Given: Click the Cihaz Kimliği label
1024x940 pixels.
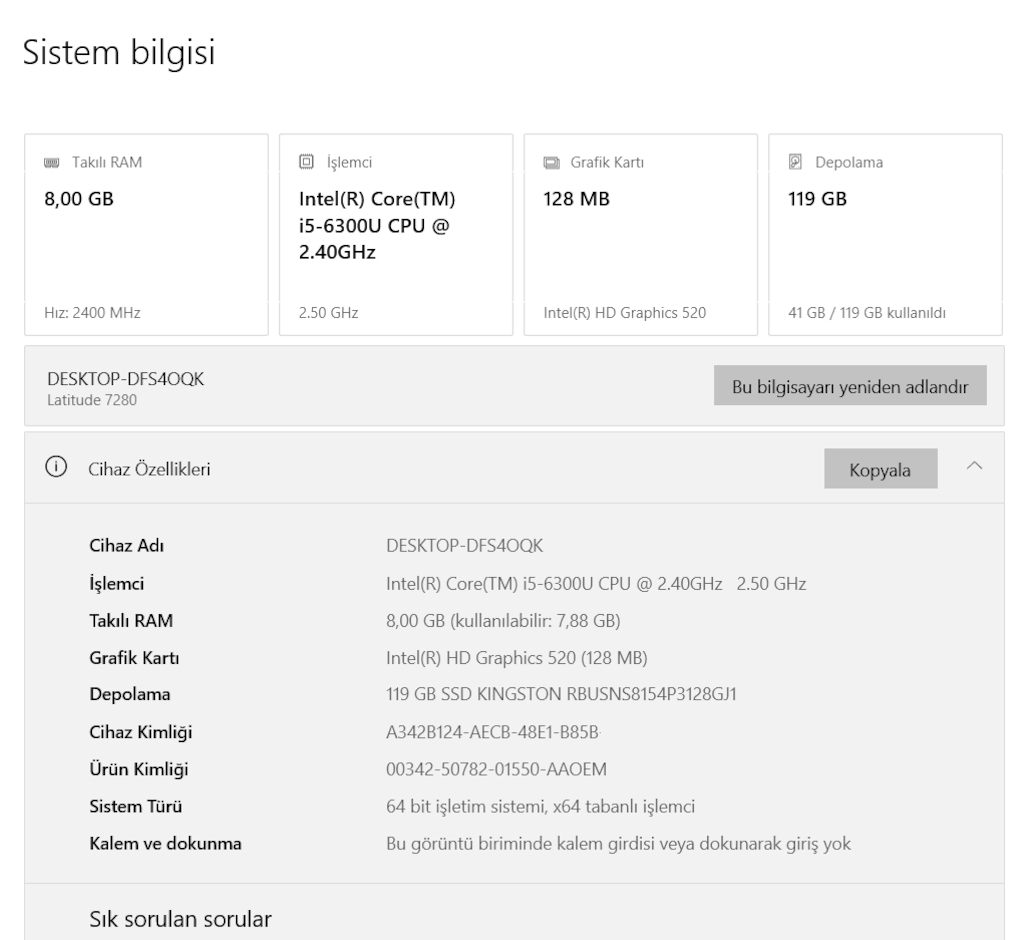Looking at the screenshot, I should pyautogui.click(x=140, y=732).
